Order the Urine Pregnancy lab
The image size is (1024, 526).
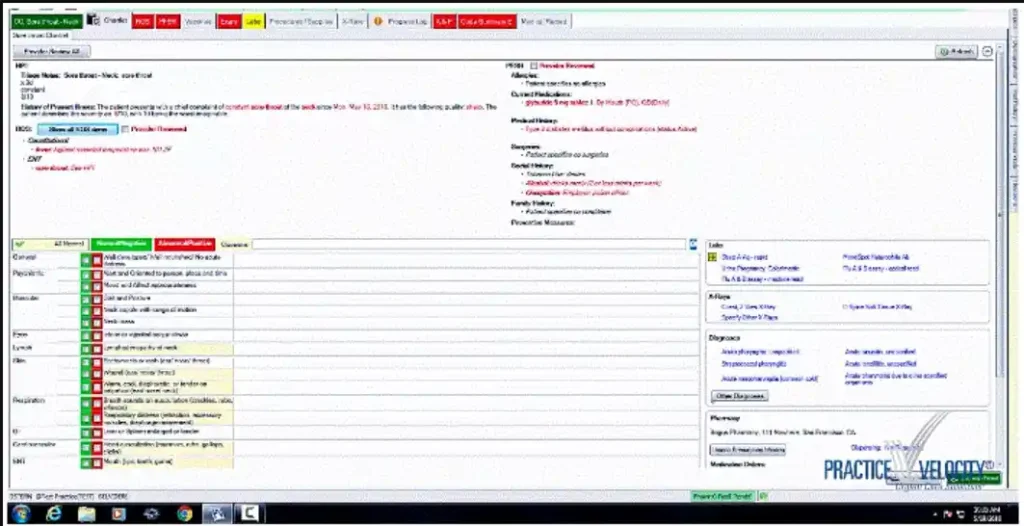point(760,269)
